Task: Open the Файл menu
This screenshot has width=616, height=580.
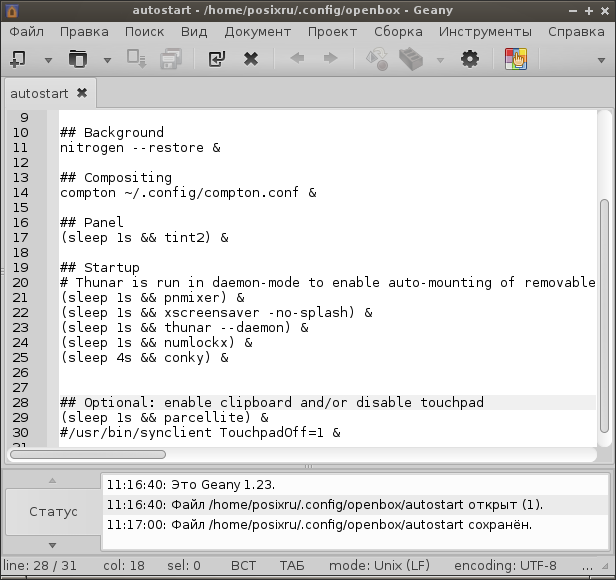Action: [27, 32]
